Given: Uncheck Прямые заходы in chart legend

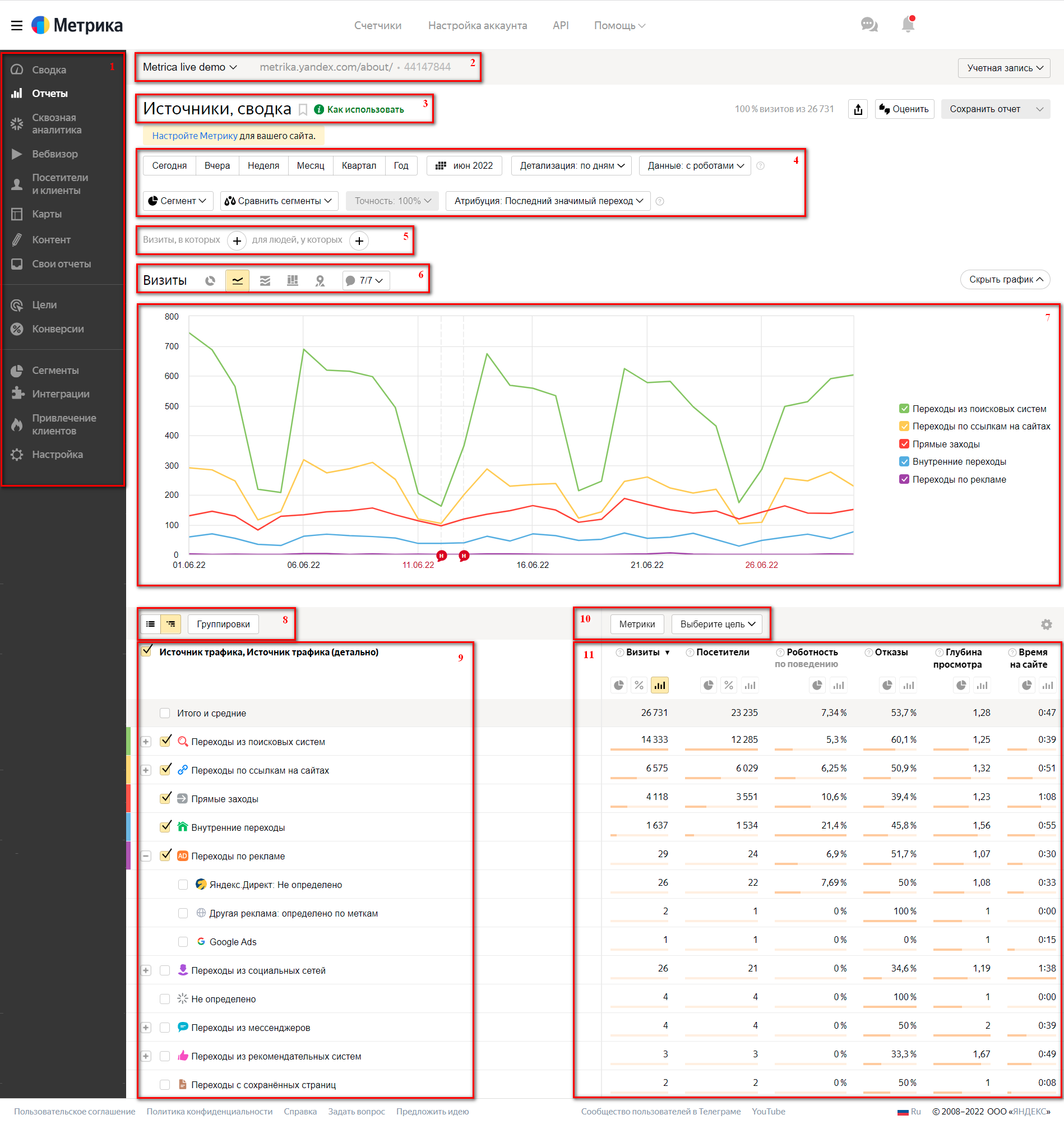Looking at the screenshot, I should pos(904,444).
